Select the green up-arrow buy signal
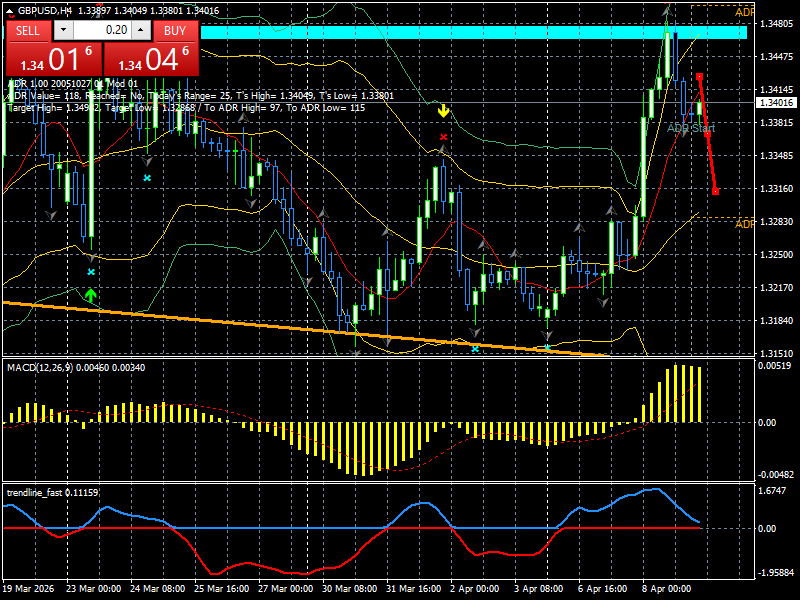Image resolution: width=800 pixels, height=600 pixels. click(x=91, y=295)
